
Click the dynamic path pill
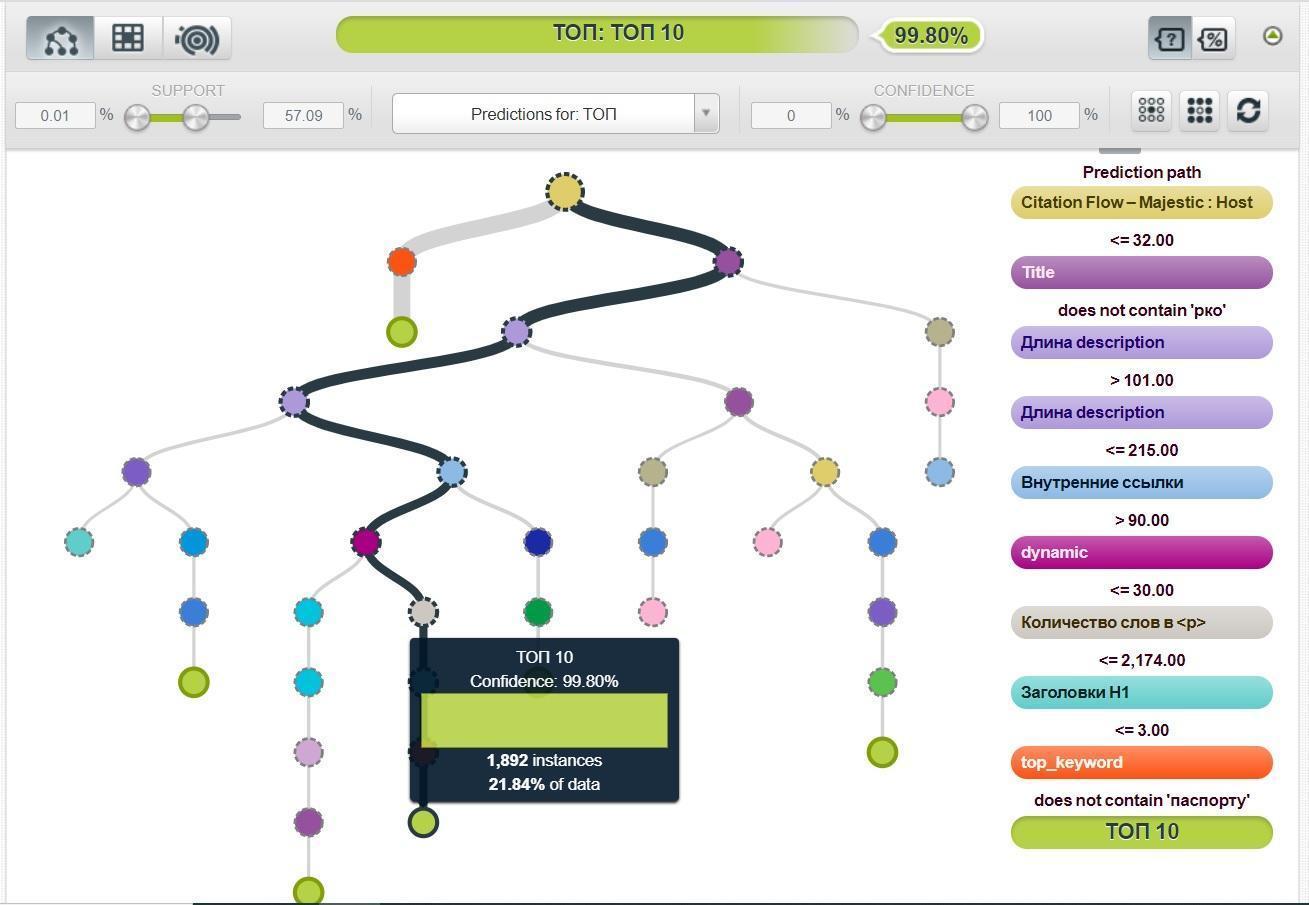pyautogui.click(x=1141, y=552)
